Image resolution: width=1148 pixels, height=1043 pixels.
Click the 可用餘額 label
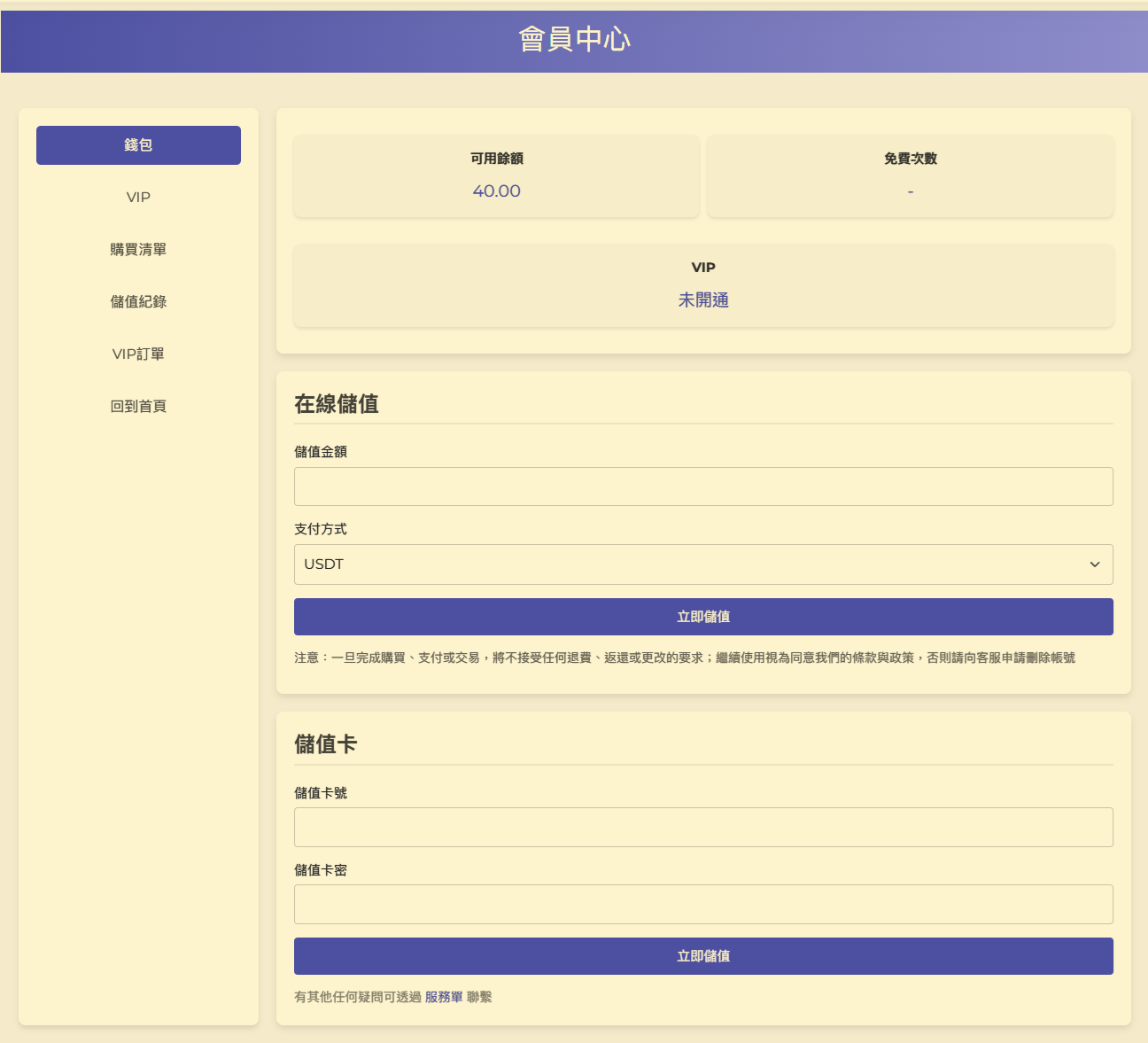pyautogui.click(x=497, y=159)
